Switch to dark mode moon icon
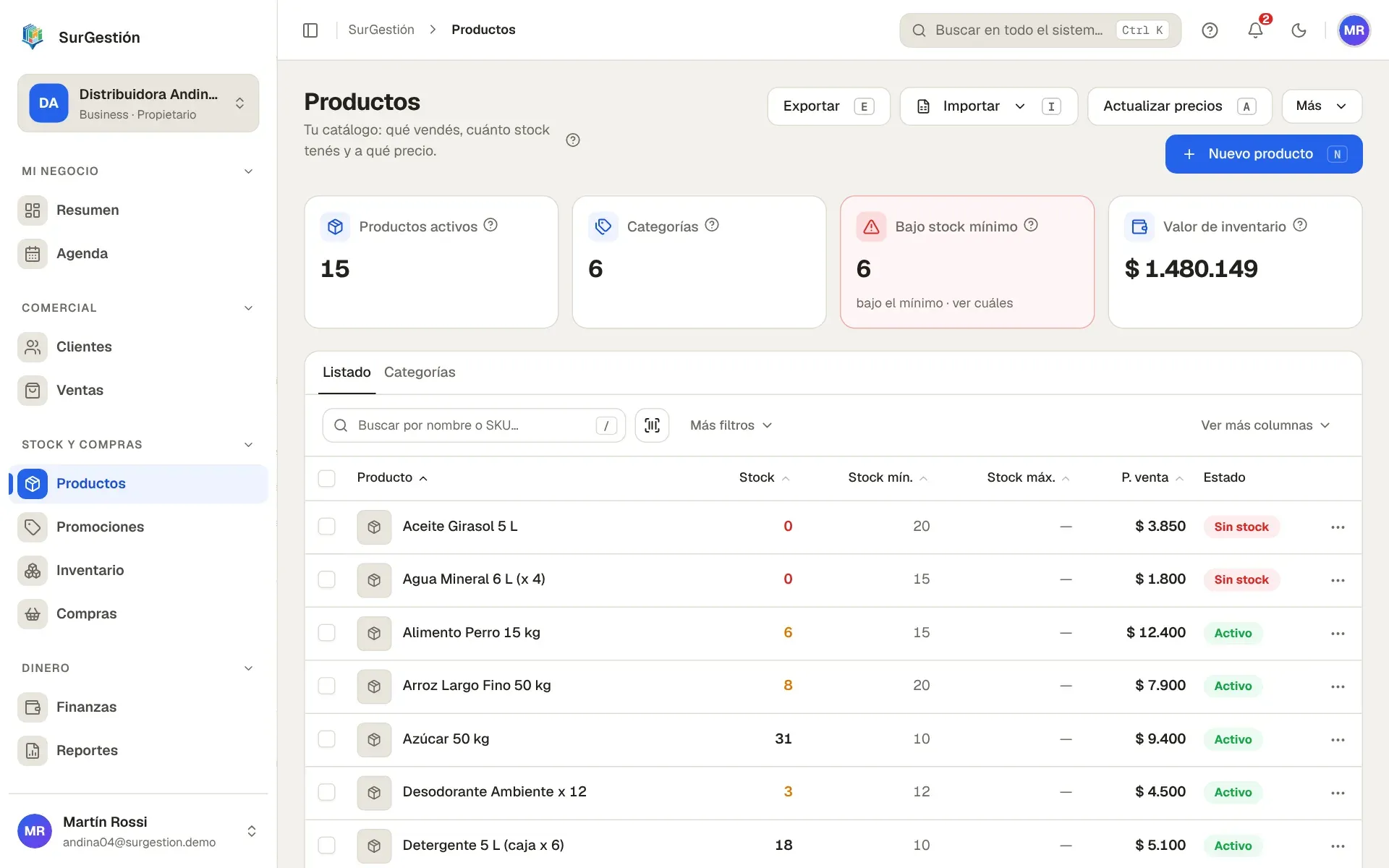The width and height of the screenshot is (1389, 868). 1299,30
